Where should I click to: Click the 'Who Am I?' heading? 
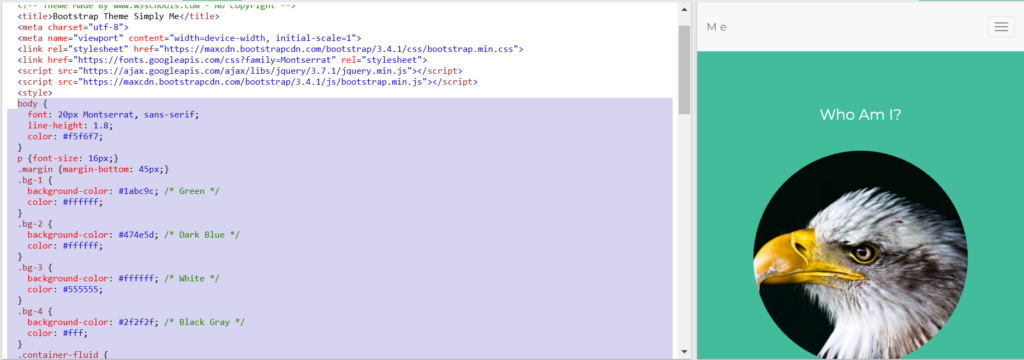coord(860,115)
